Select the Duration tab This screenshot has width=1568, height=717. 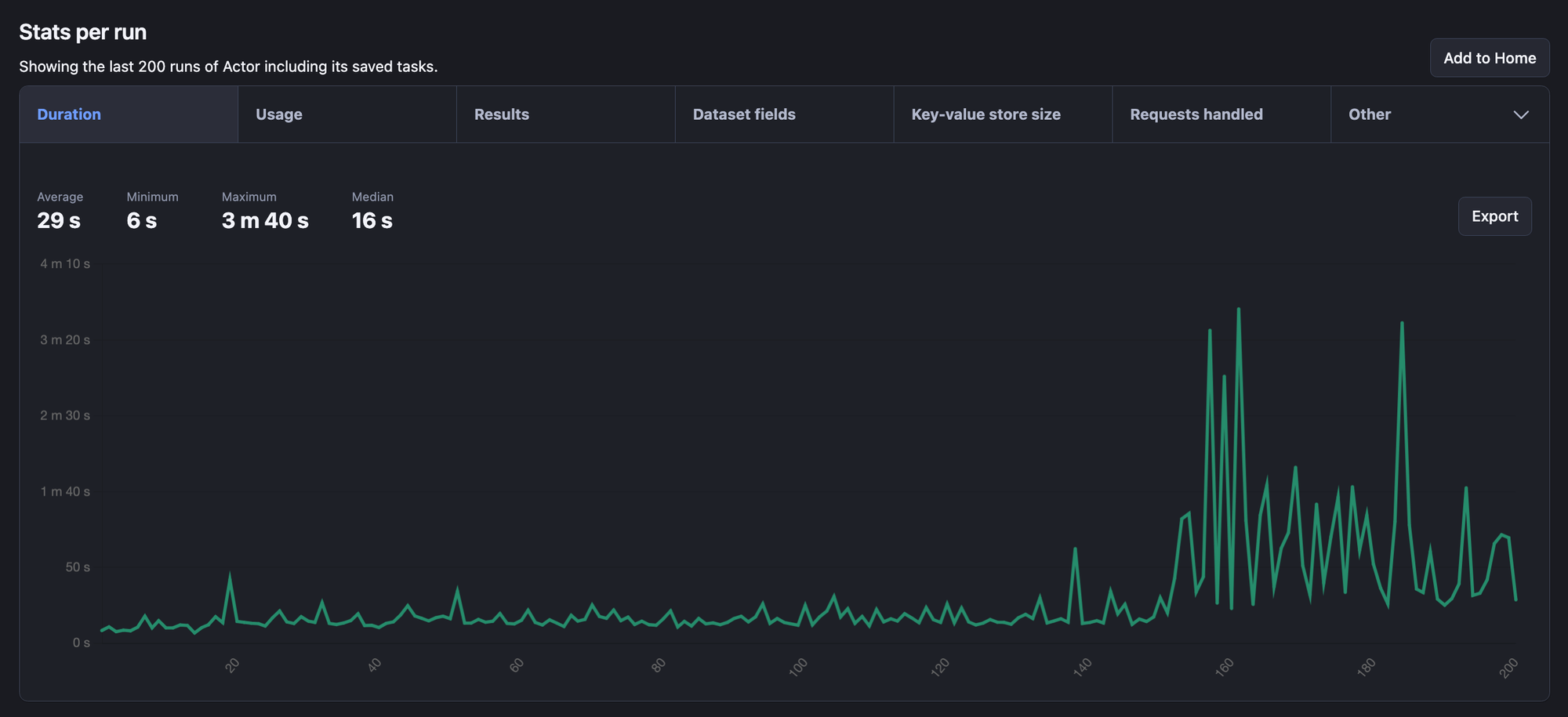pos(69,114)
